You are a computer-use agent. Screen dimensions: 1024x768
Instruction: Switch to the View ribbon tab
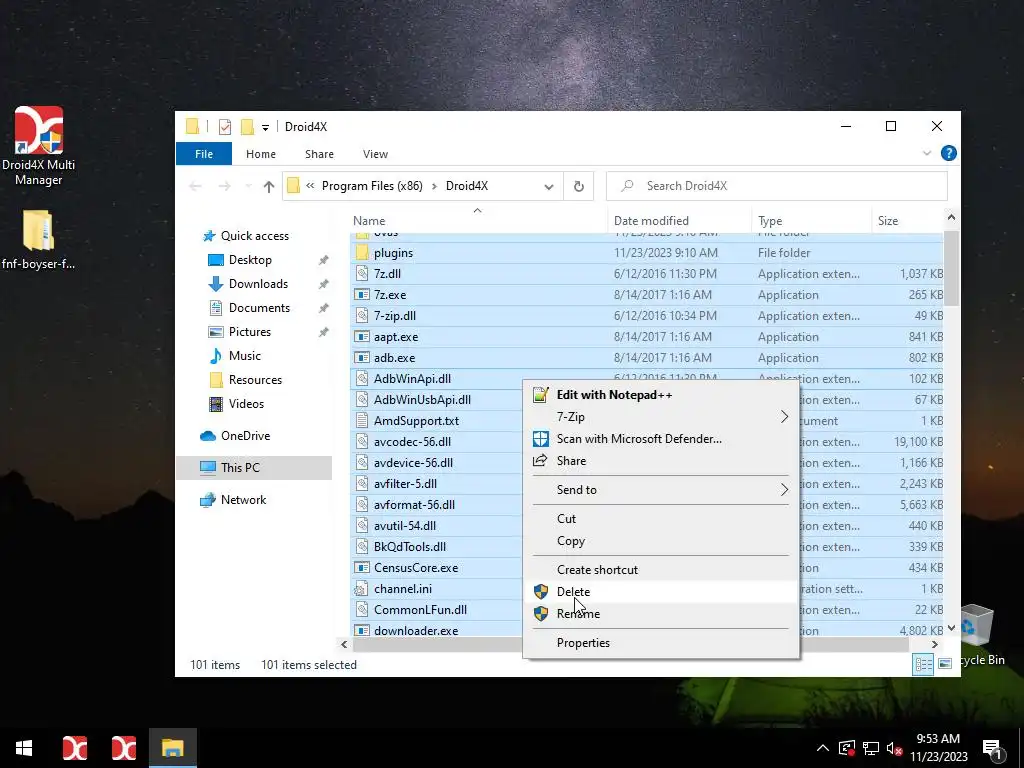(x=376, y=154)
